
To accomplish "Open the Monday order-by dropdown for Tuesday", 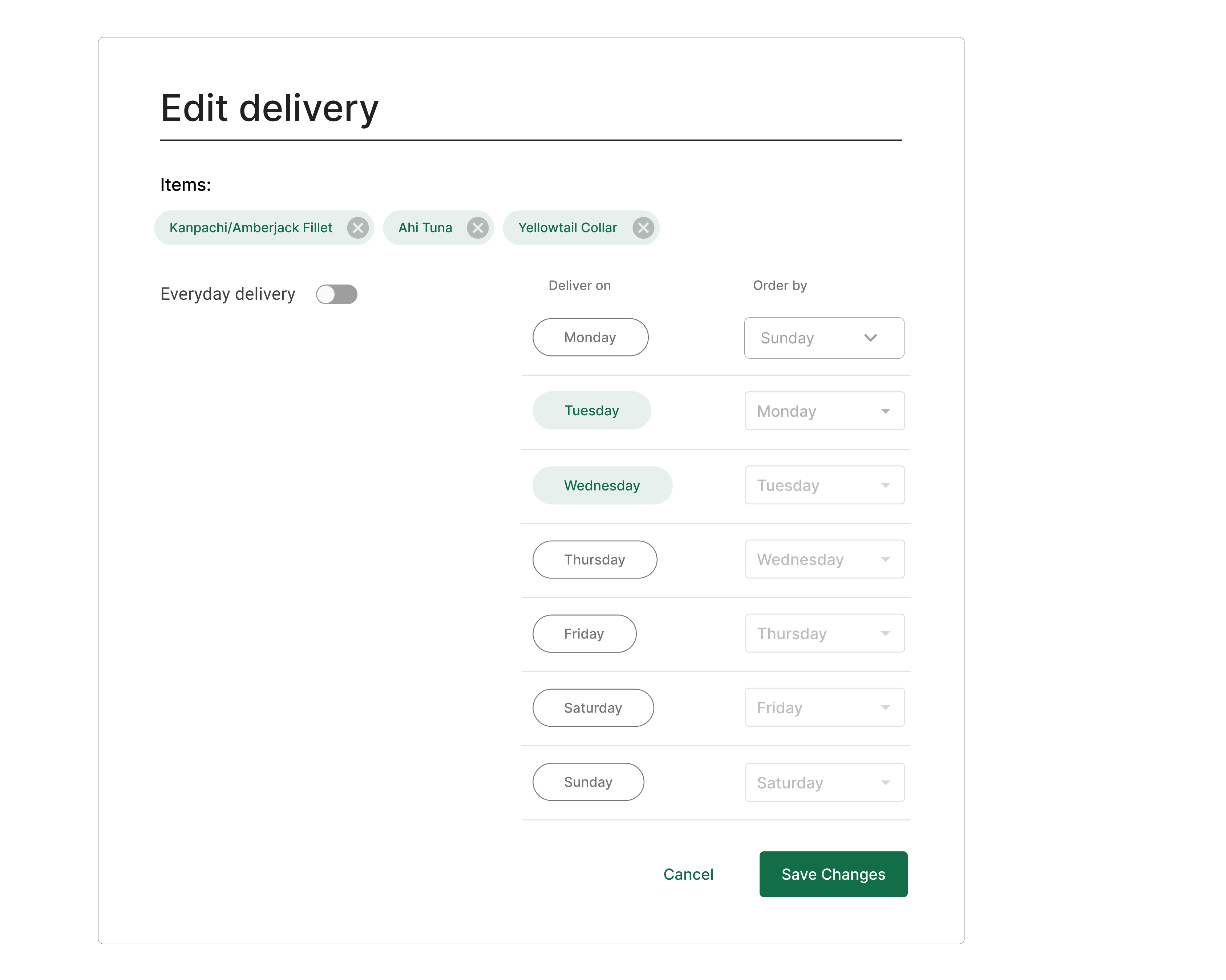I will [825, 411].
